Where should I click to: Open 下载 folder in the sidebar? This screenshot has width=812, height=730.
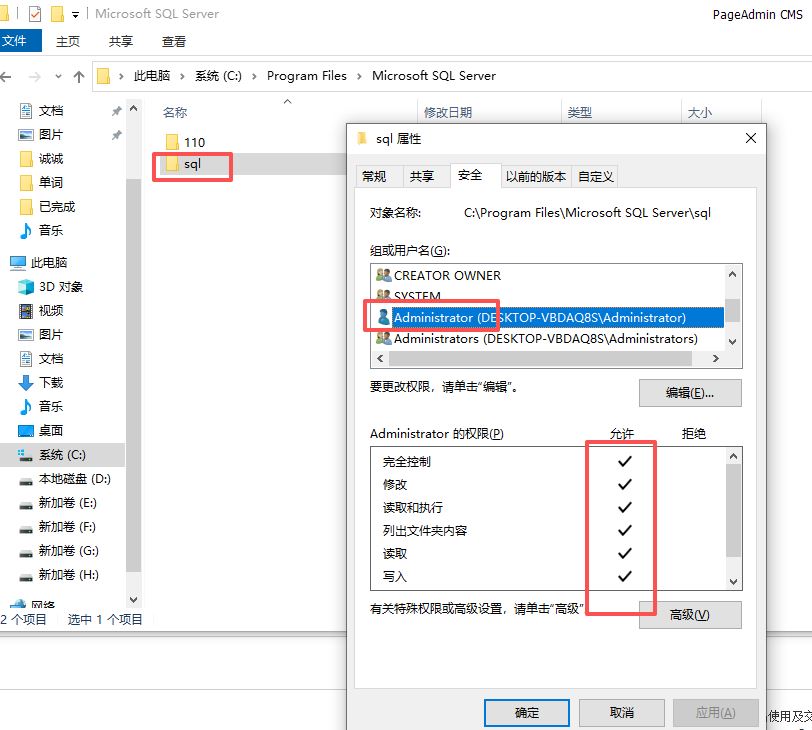[x=50, y=383]
